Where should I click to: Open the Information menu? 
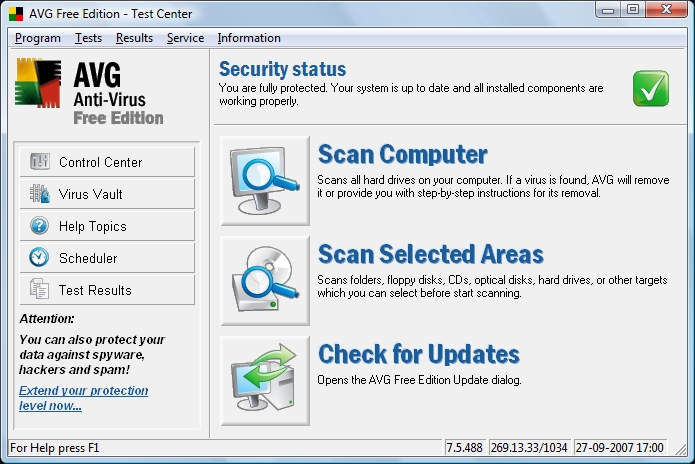pyautogui.click(x=249, y=38)
